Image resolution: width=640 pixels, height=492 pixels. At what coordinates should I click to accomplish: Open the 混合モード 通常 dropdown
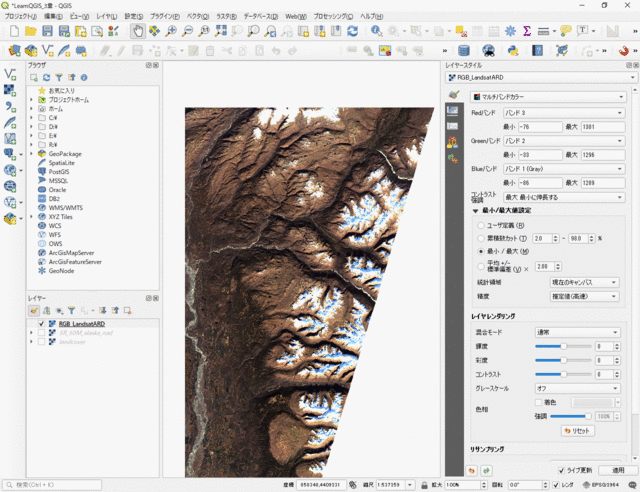tap(577, 332)
